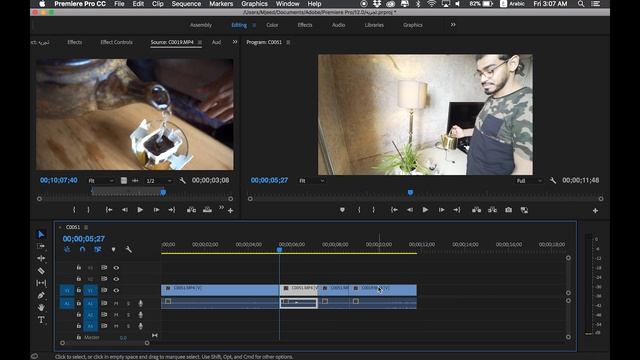Toggle Linked Selection in timeline
The width and height of the screenshot is (640, 360).
[x=98, y=249]
